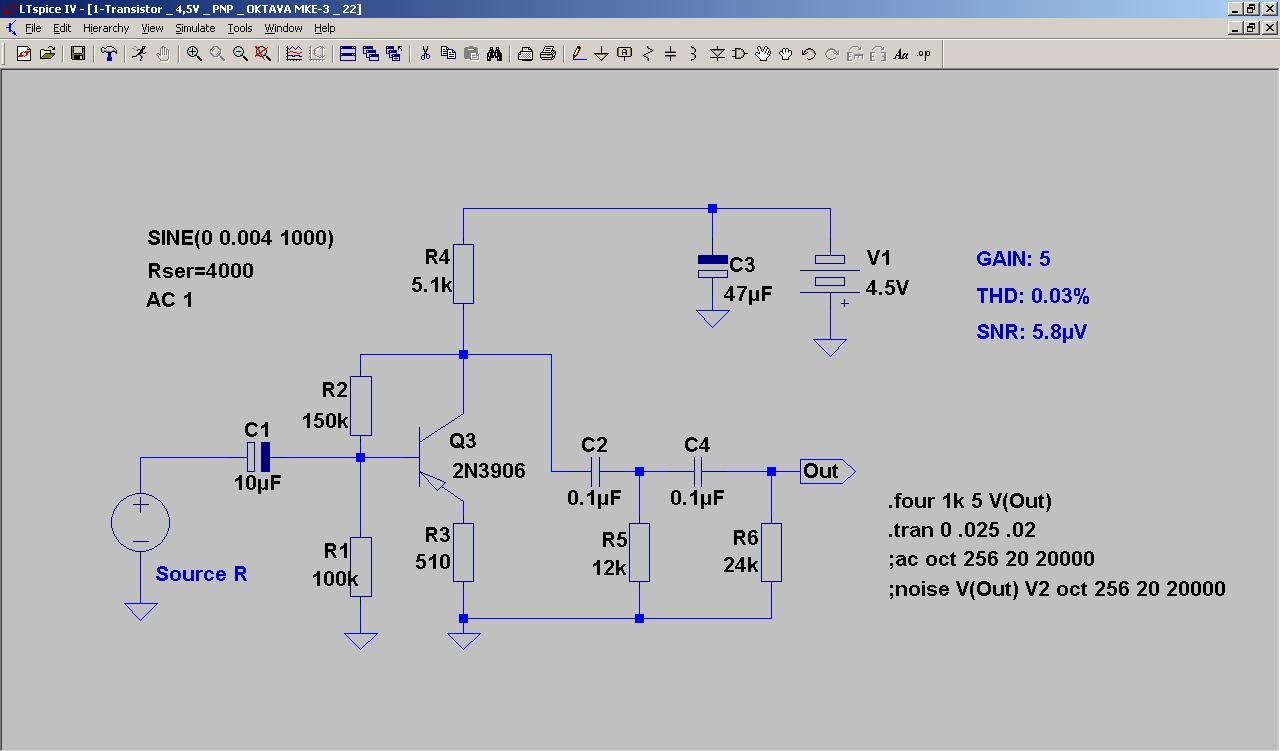Click the 4.5V battery value
1280x751 pixels.
pyautogui.click(x=887, y=288)
